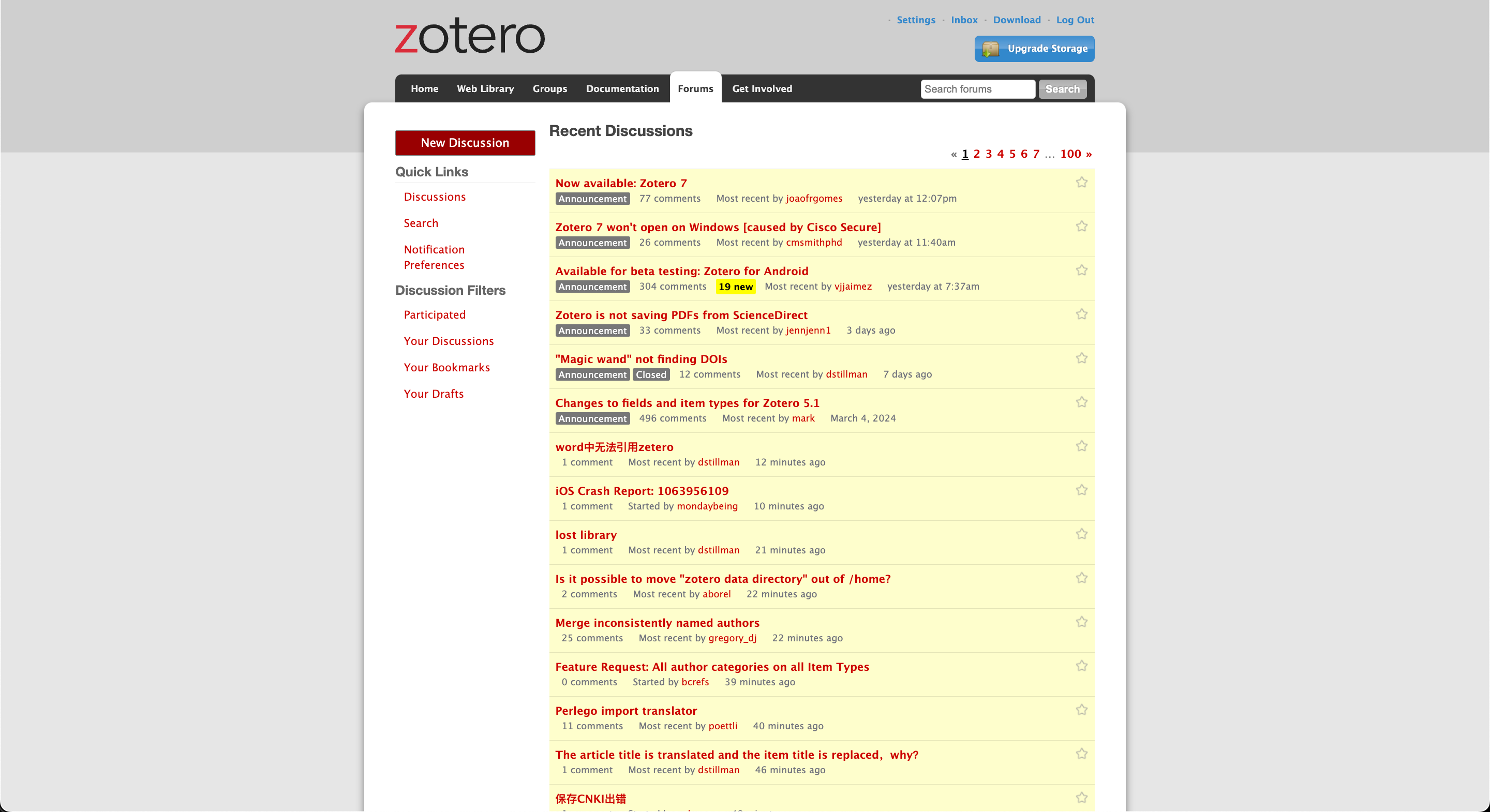Screen dimensions: 1490x812
Task: Go to next page with » arrow
Action: pyautogui.click(x=1089, y=154)
